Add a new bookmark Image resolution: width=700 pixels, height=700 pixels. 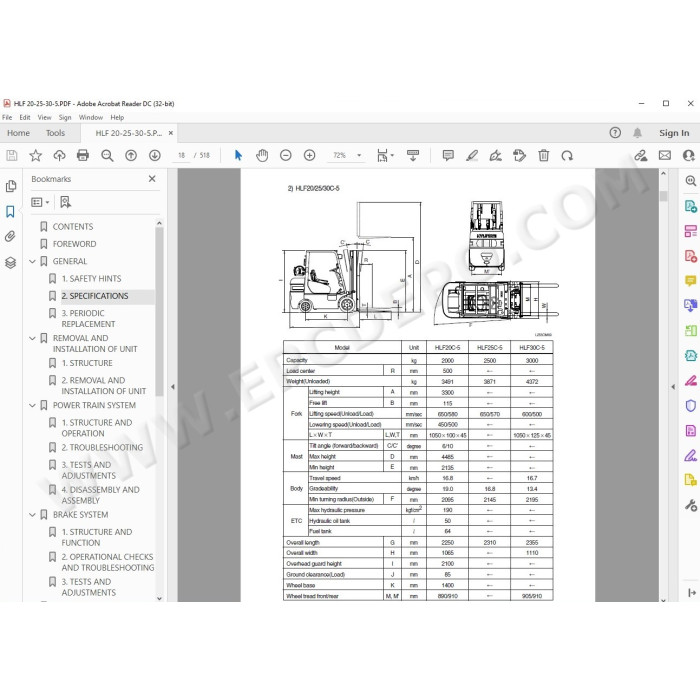point(66,202)
